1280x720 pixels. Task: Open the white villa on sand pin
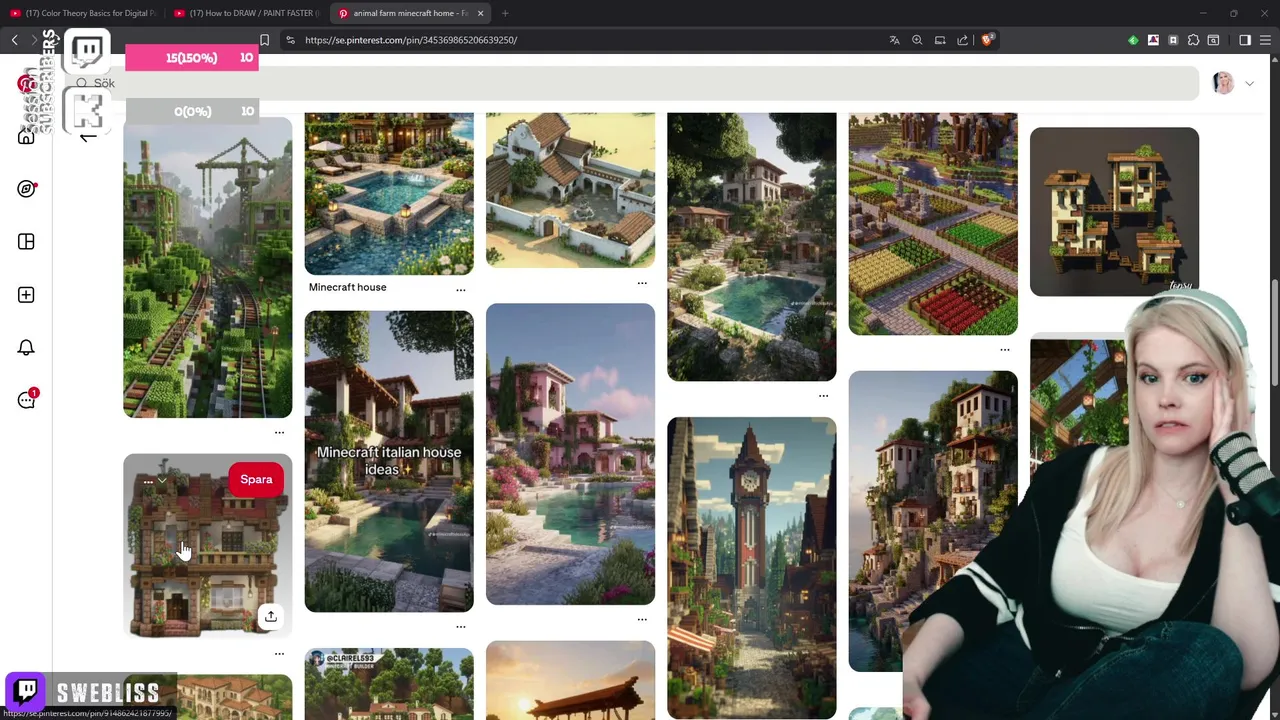tap(570, 190)
